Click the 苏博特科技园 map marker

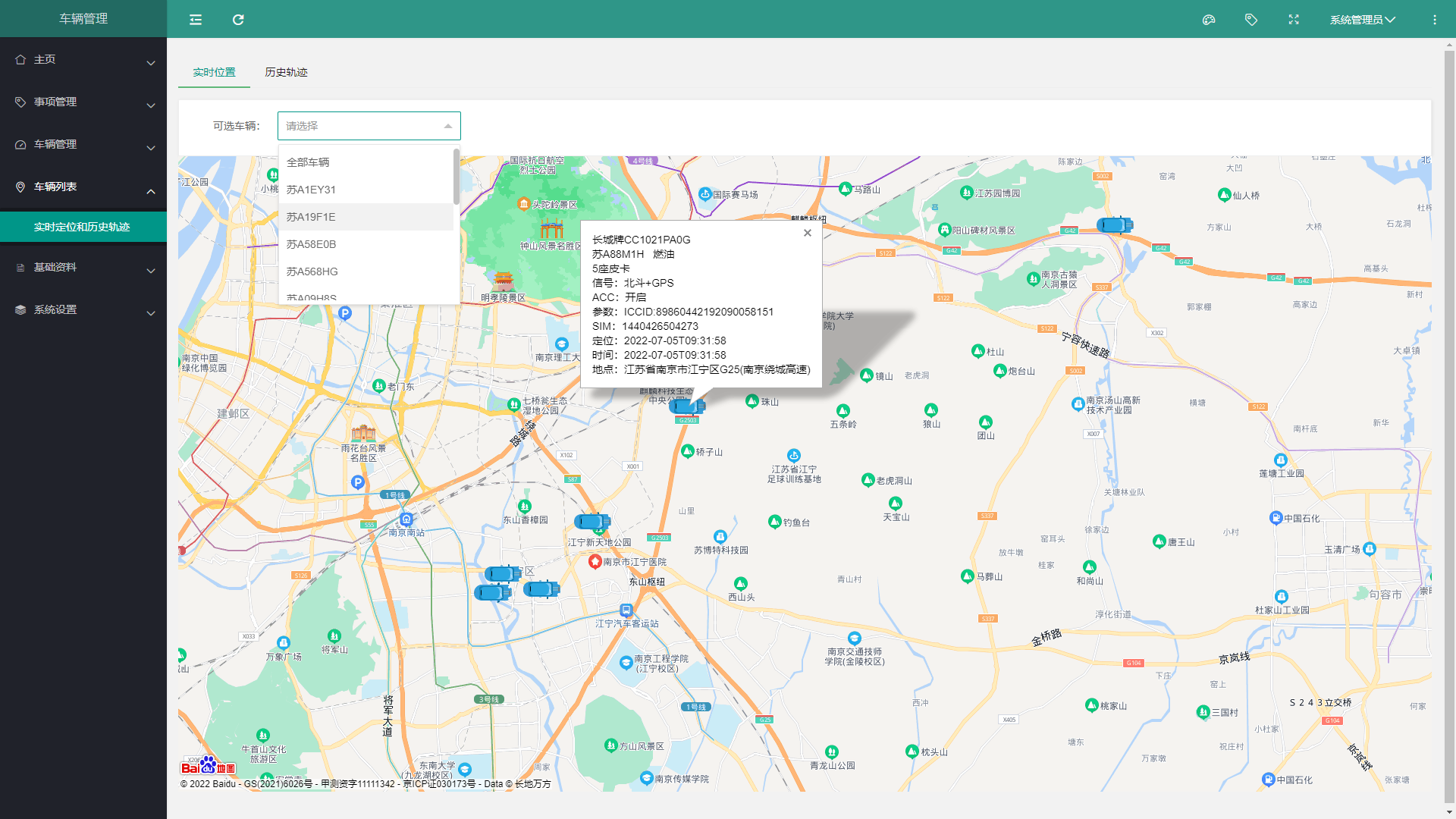(x=720, y=537)
